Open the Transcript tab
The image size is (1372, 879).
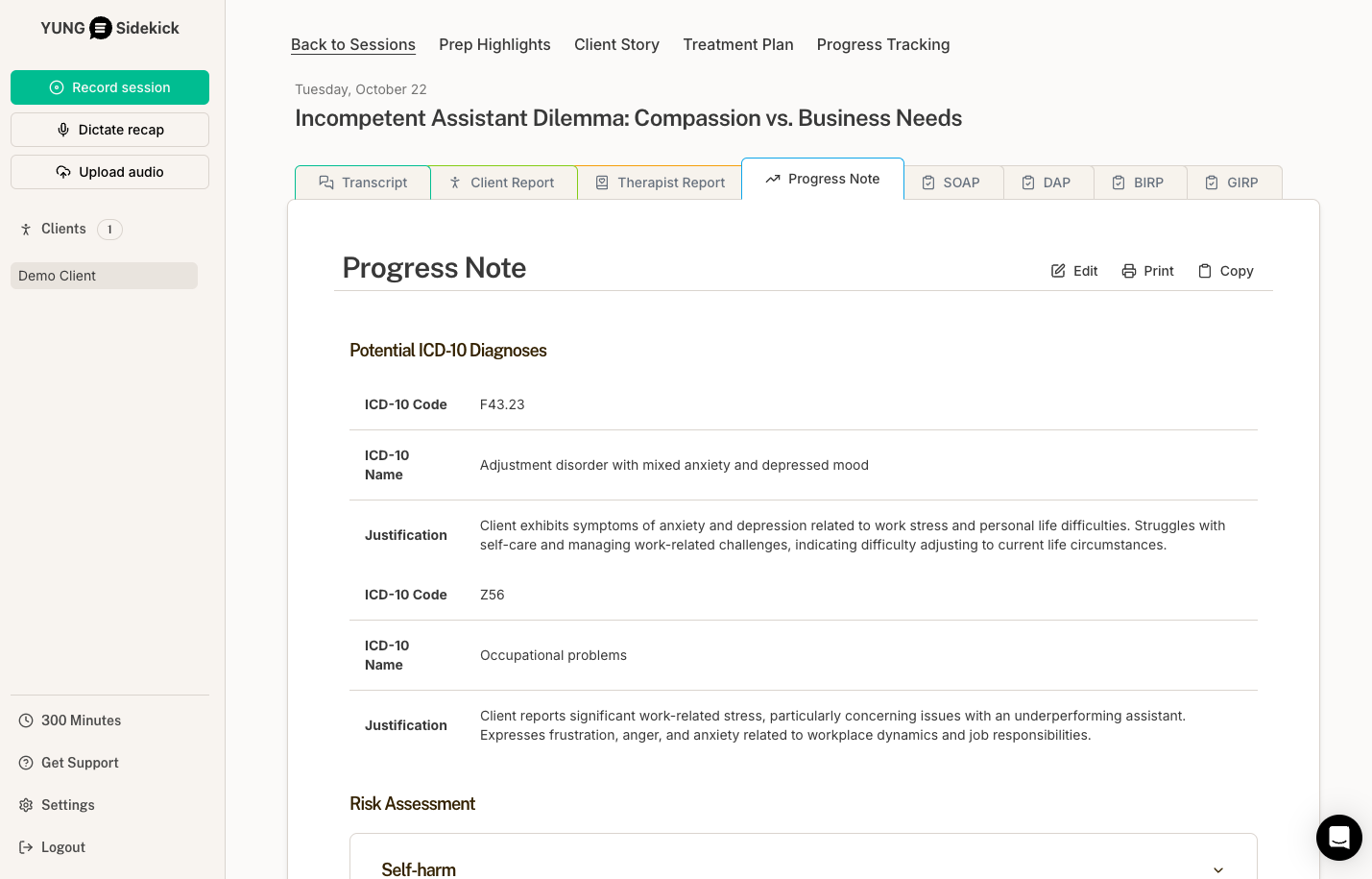point(363,183)
